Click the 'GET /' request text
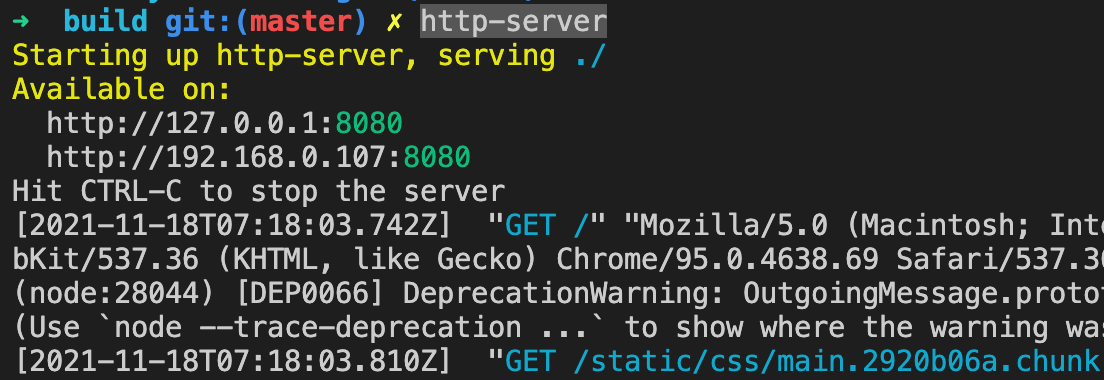The height and width of the screenshot is (380, 1104). (547, 225)
